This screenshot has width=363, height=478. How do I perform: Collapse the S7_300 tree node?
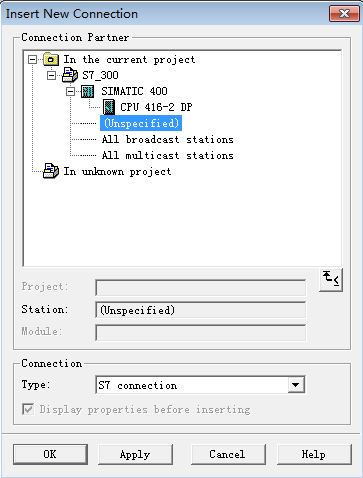click(51, 76)
